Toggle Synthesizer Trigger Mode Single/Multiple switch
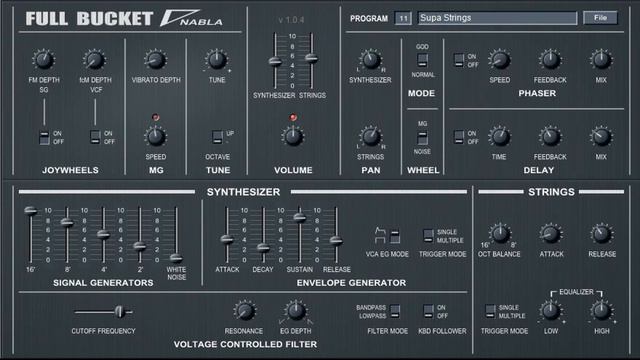This screenshot has height=360, width=640. pyautogui.click(x=428, y=236)
